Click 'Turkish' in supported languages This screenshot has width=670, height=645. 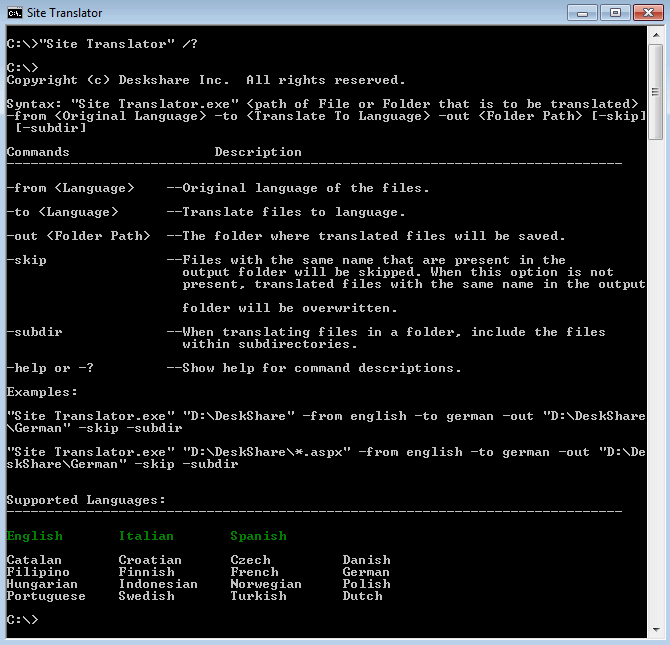(x=259, y=596)
